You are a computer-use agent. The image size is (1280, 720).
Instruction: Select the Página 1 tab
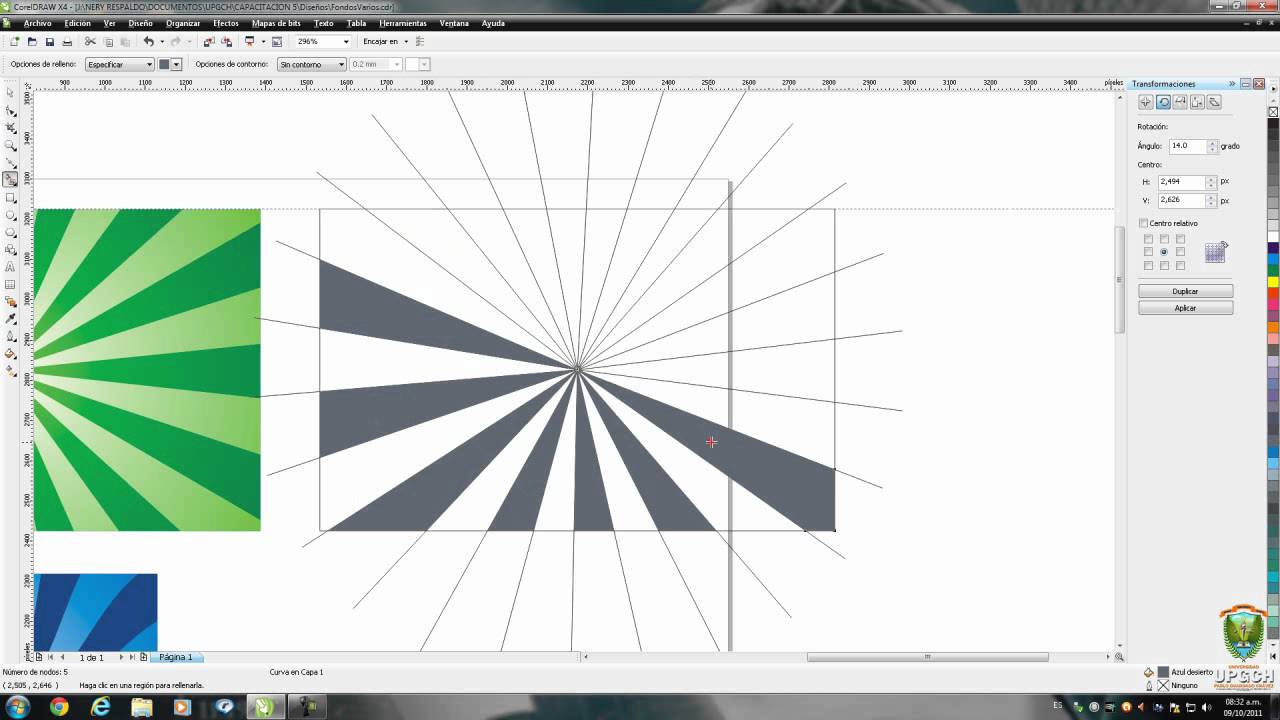[176, 657]
